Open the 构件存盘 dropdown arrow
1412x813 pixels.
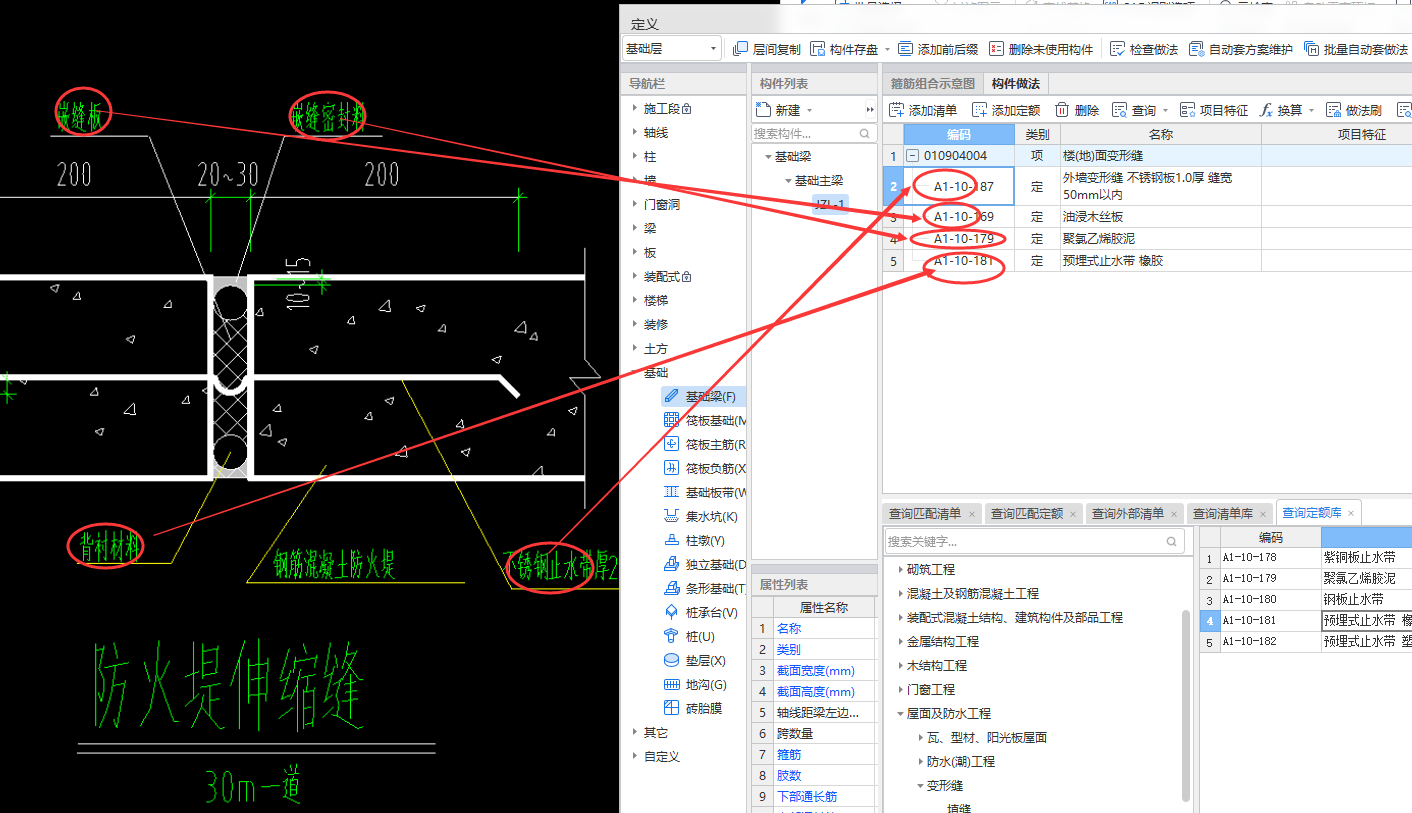click(886, 49)
